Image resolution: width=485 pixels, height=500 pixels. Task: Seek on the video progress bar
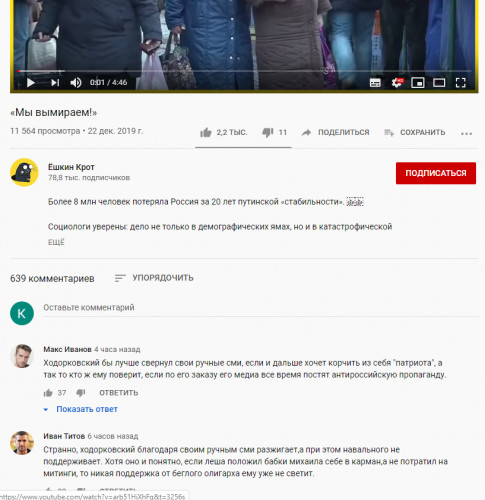coord(244,71)
